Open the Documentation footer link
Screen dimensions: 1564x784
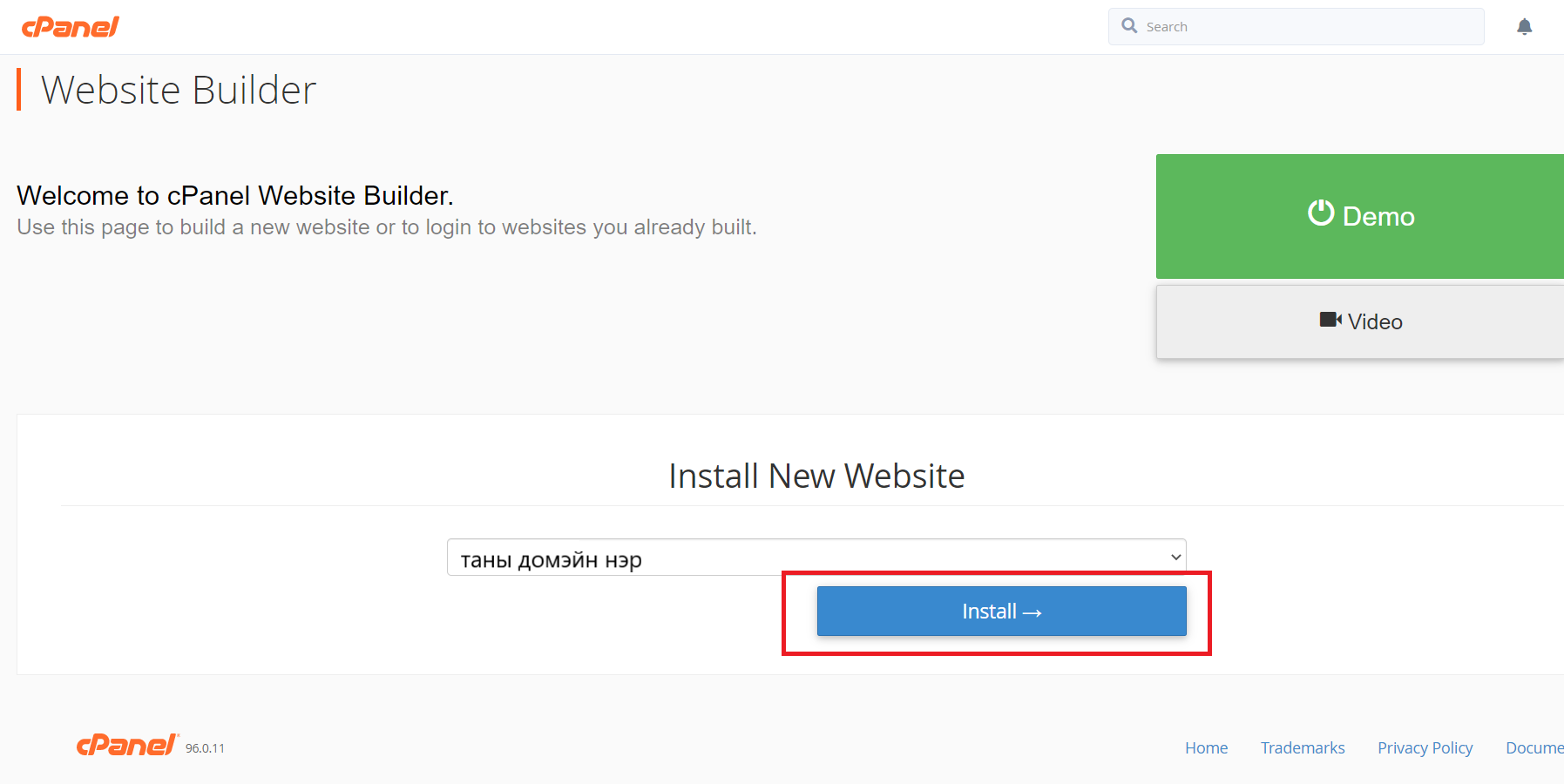(1534, 747)
